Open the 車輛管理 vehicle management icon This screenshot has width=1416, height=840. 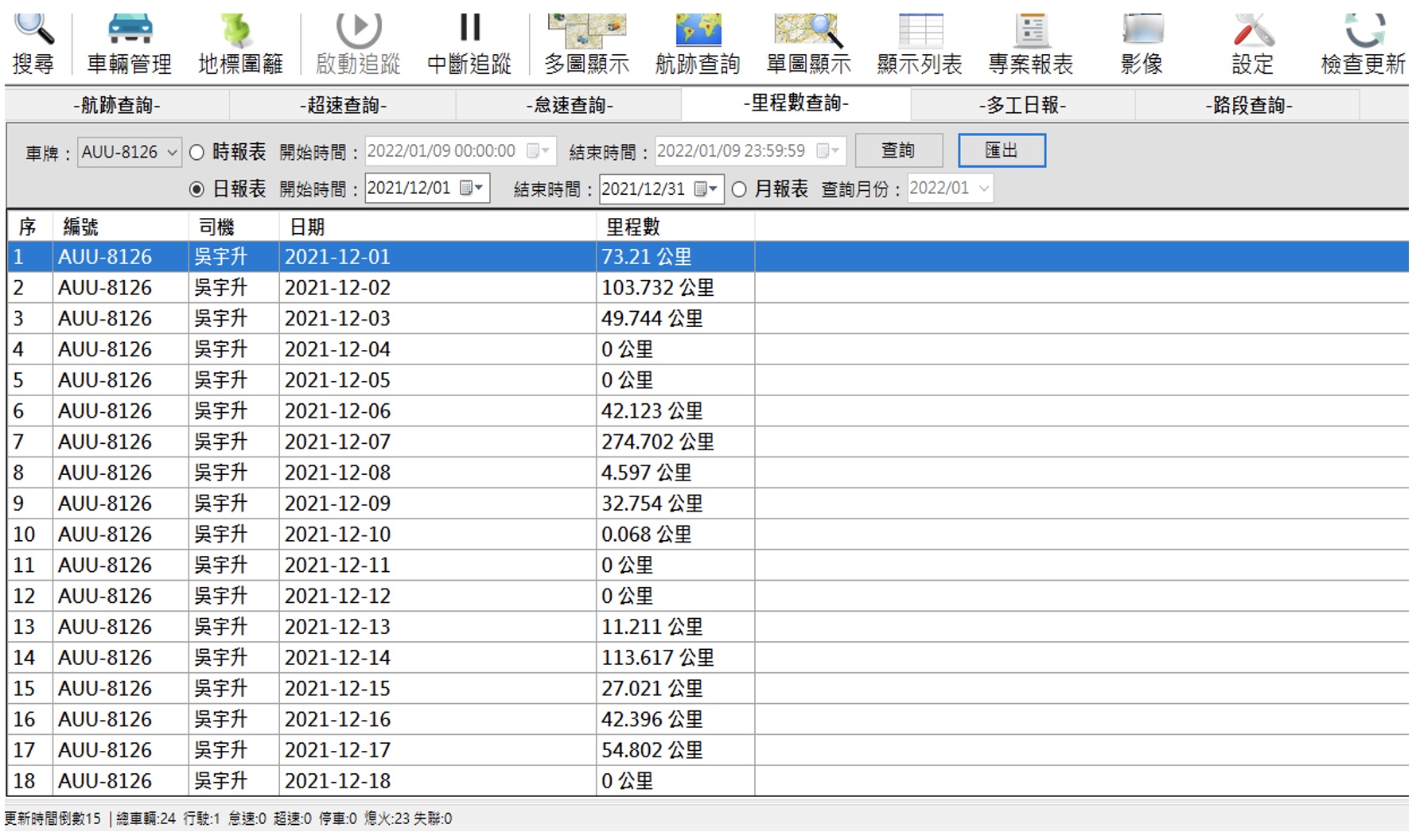pos(129,44)
